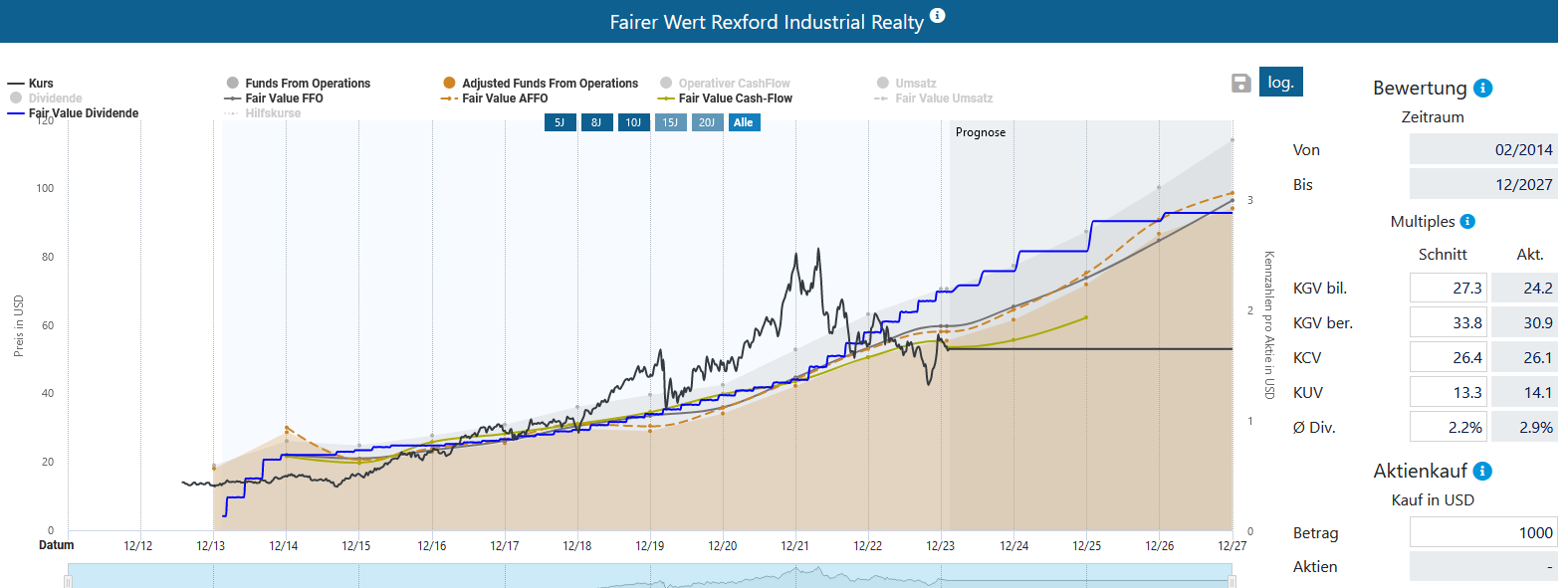
Task: Click the save chart disk icon
Action: click(x=1240, y=83)
